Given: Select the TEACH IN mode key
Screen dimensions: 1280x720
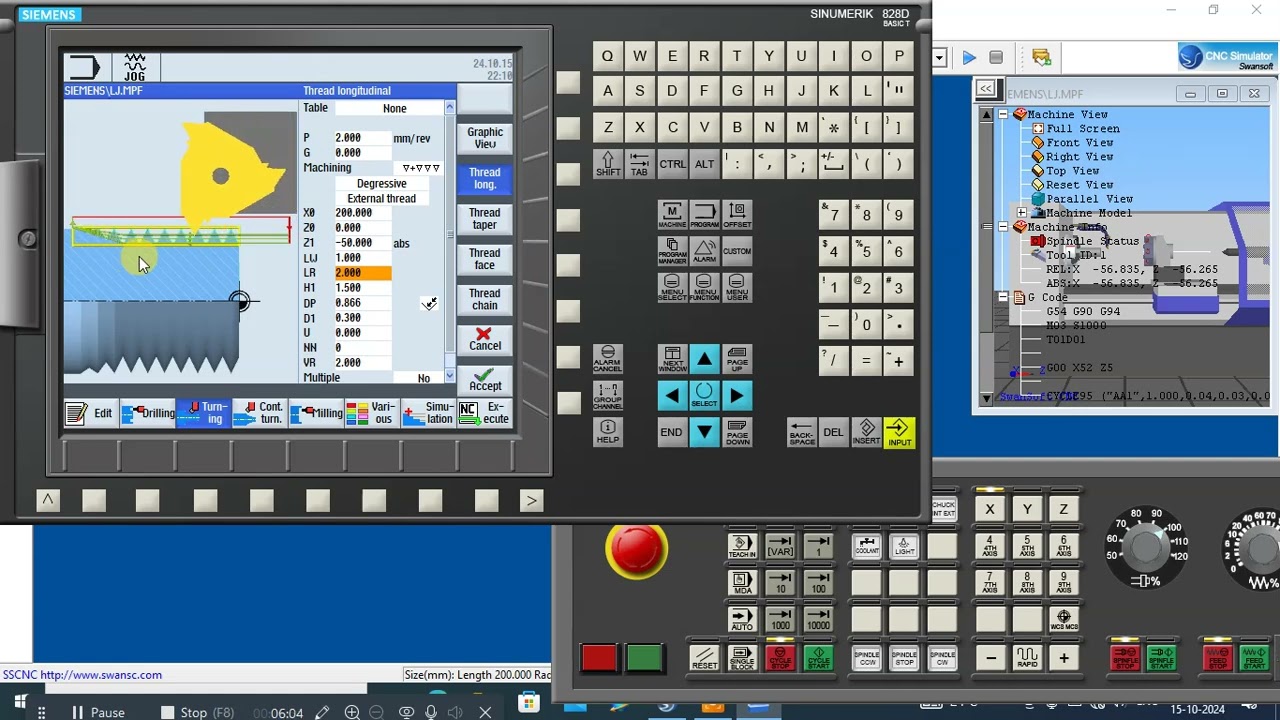Looking at the screenshot, I should 742,546.
